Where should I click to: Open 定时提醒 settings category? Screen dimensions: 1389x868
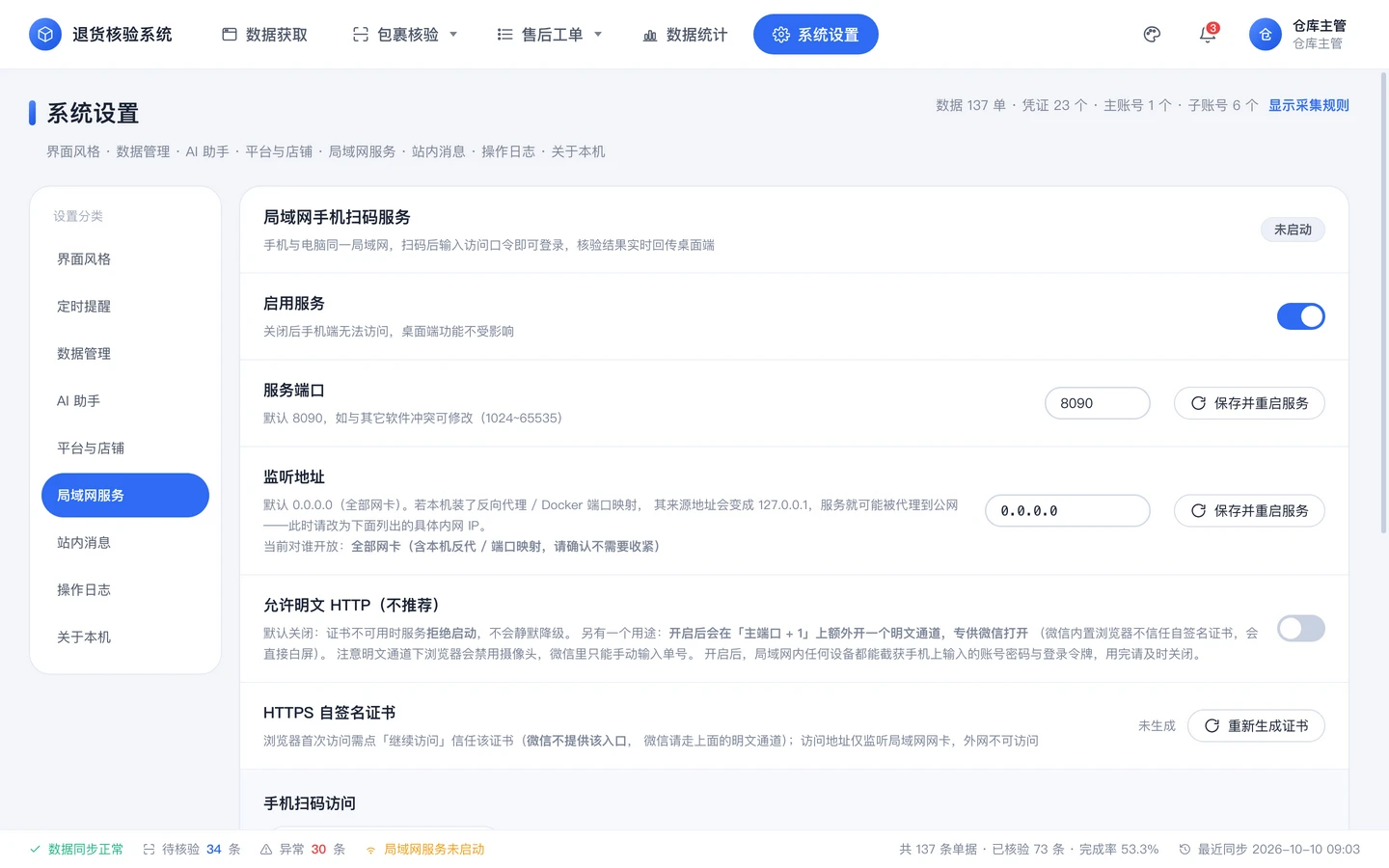(125, 307)
